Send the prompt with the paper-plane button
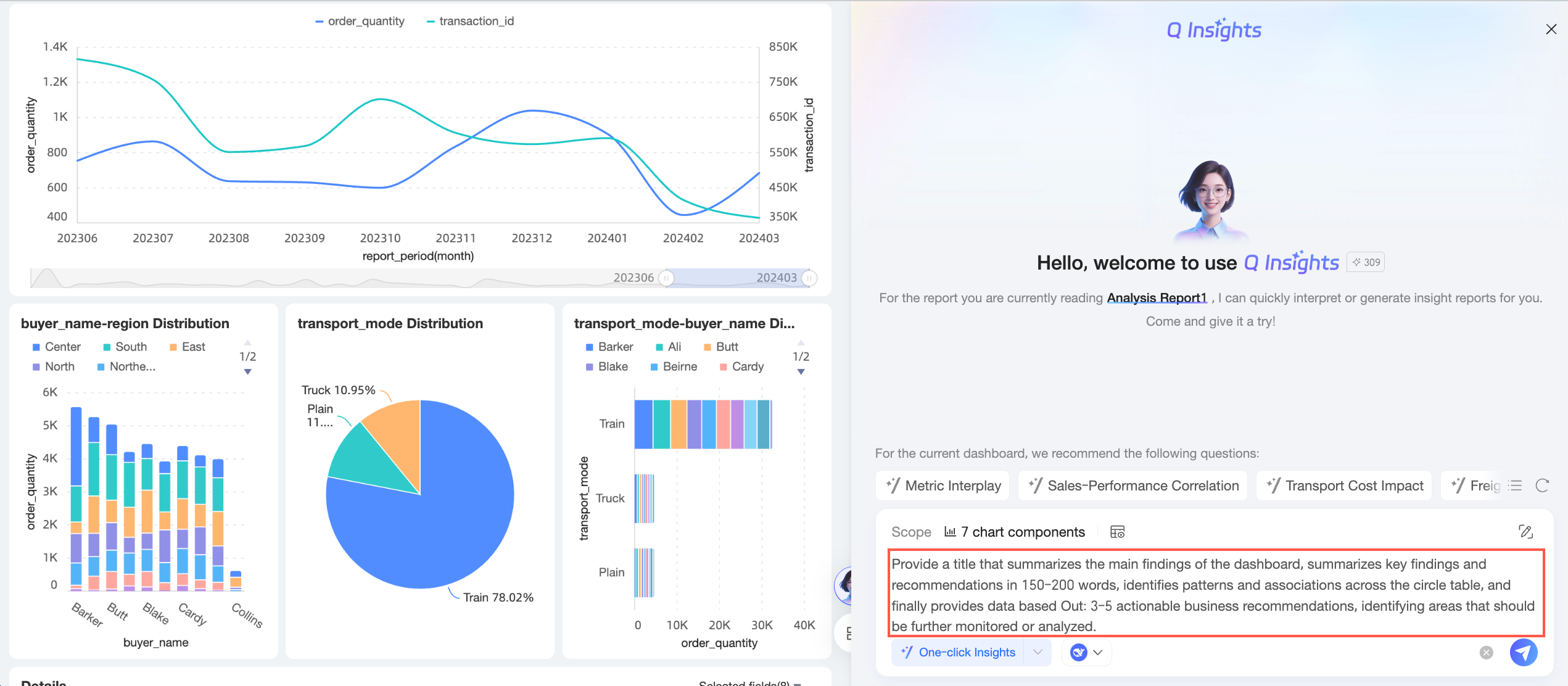The height and width of the screenshot is (686, 1568). 1523,652
